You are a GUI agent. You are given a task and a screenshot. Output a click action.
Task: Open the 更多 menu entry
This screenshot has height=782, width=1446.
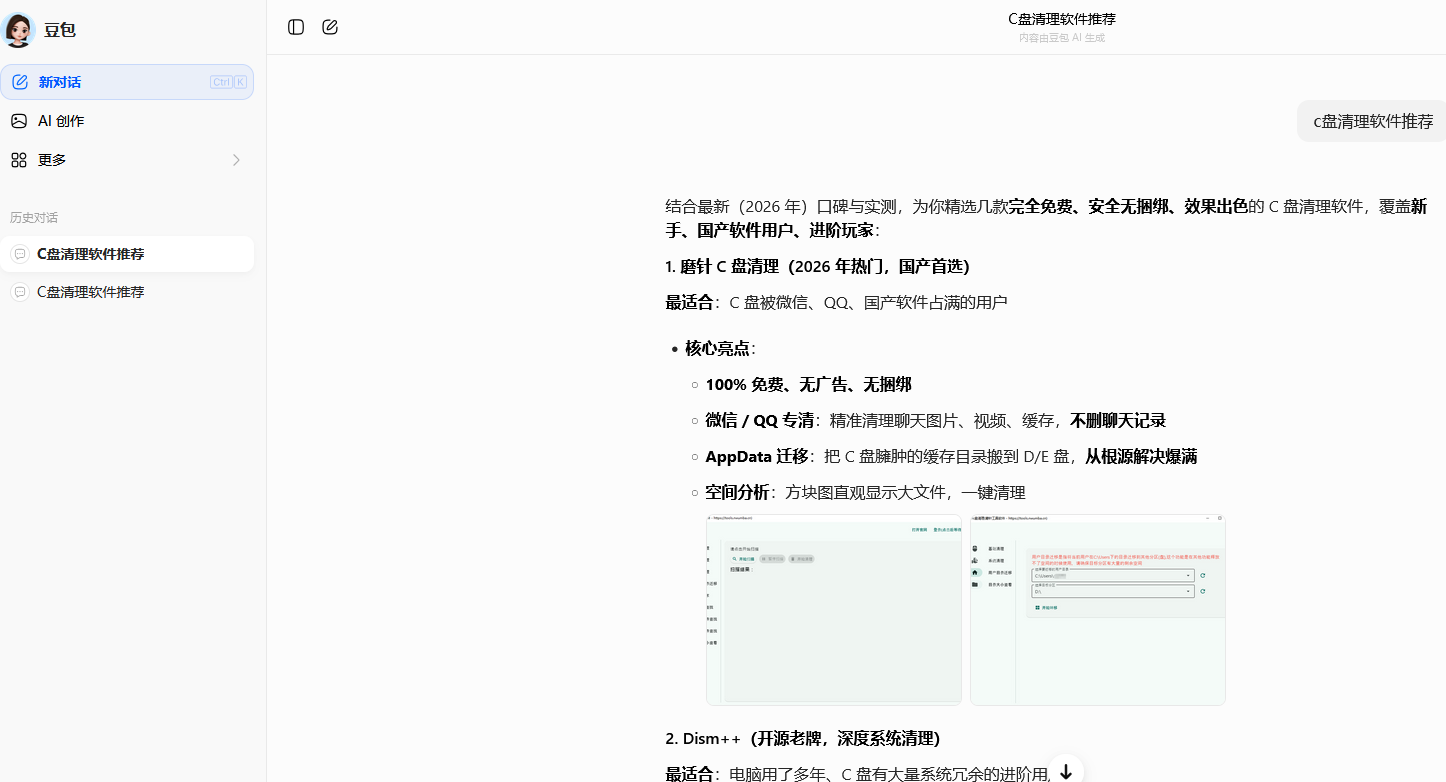[x=127, y=160]
